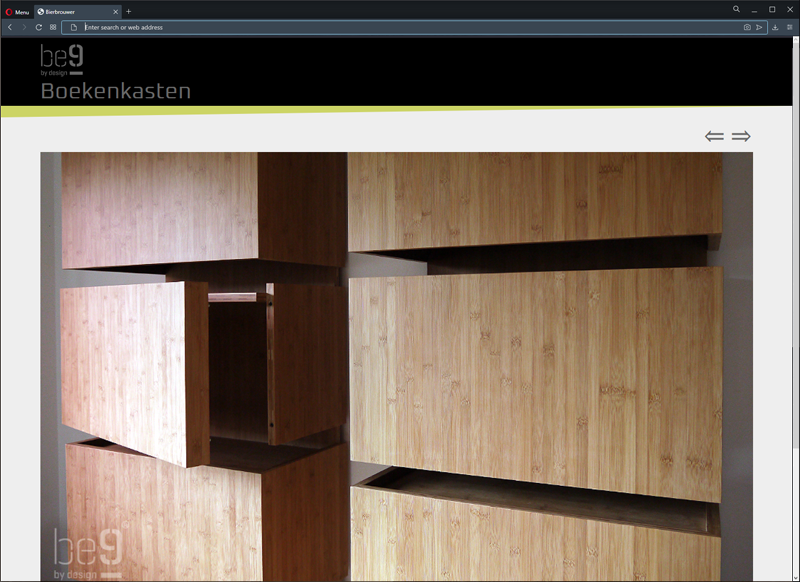
Task: Maximize the Opera browser window
Action: 772,10
